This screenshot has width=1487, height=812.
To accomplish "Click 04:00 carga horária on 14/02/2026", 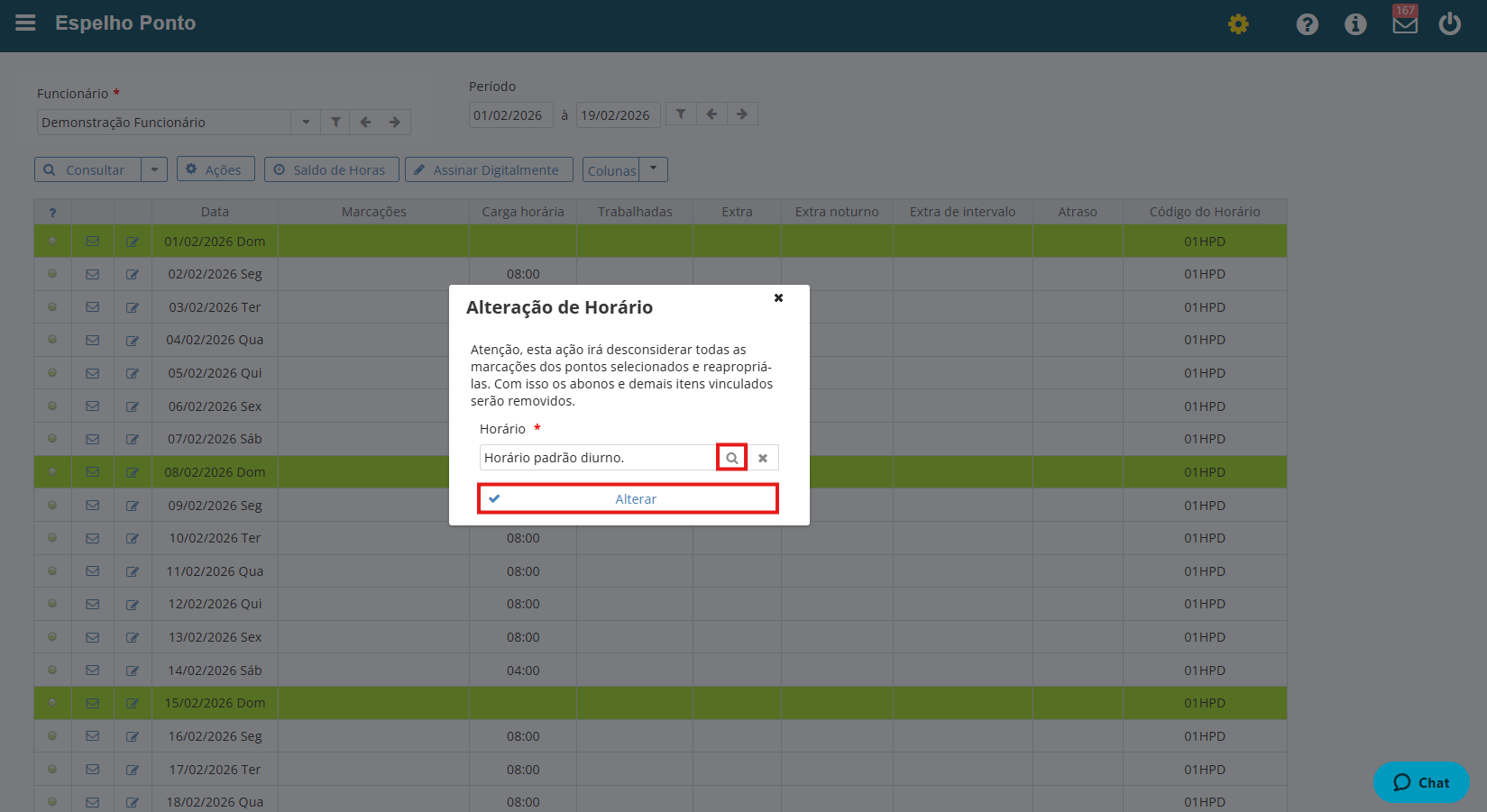I will click(x=523, y=671).
